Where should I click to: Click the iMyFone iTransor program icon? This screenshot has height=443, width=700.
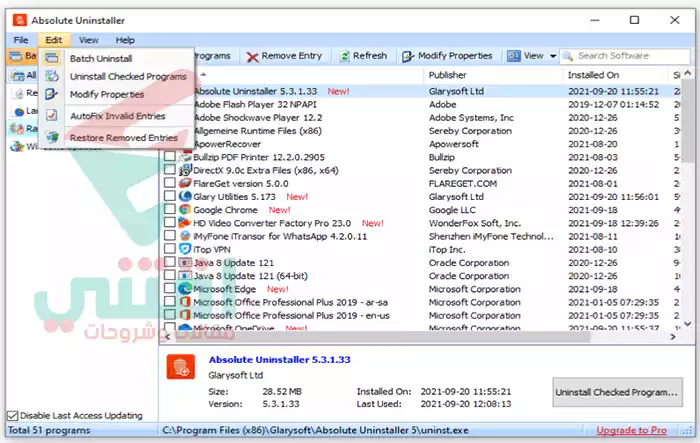click(185, 236)
